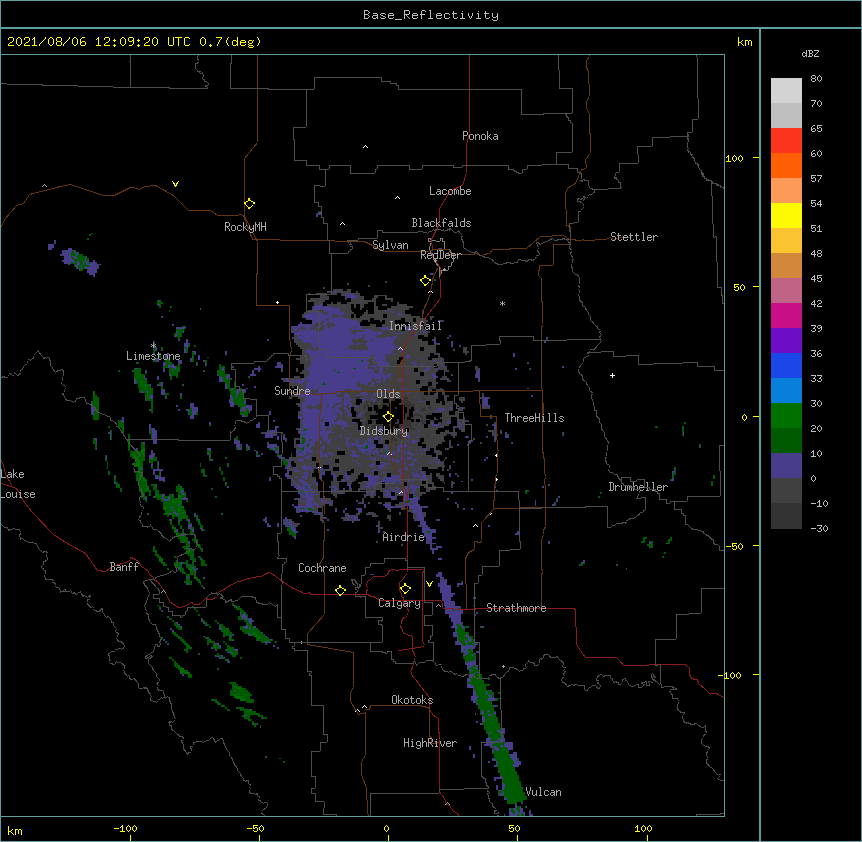862x842 pixels.
Task: Click the Lacombe city label
Action: pyautogui.click(x=450, y=191)
